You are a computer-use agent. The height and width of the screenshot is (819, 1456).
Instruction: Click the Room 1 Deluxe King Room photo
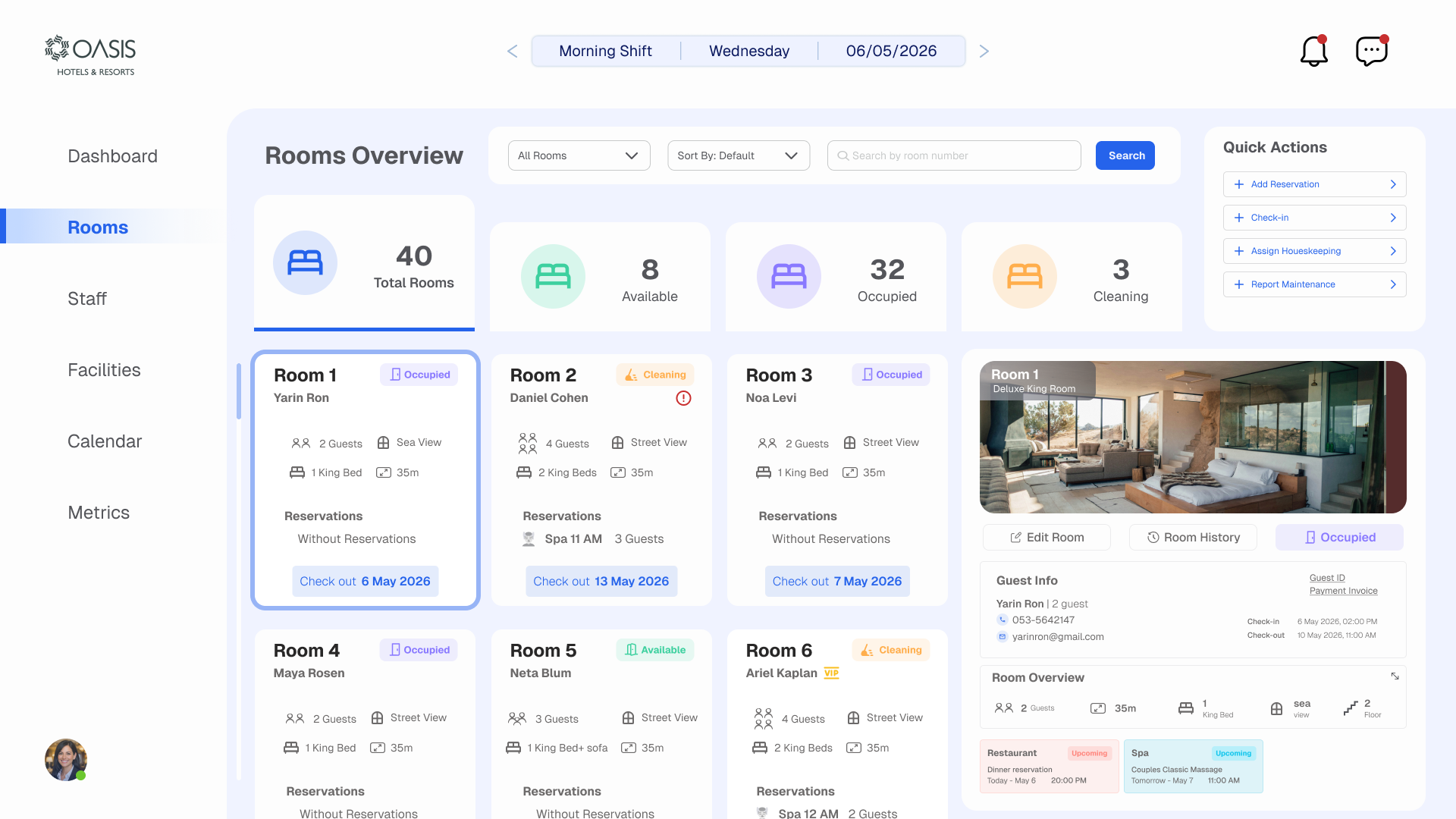[x=1193, y=437]
